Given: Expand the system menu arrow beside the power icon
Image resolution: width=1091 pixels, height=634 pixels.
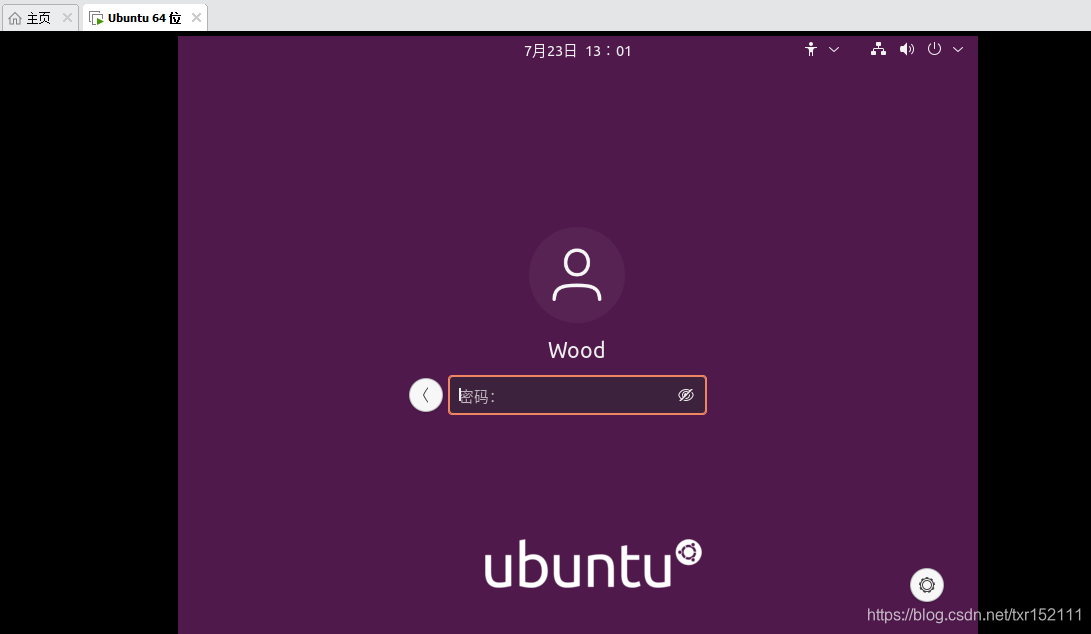Looking at the screenshot, I should click(958, 49).
